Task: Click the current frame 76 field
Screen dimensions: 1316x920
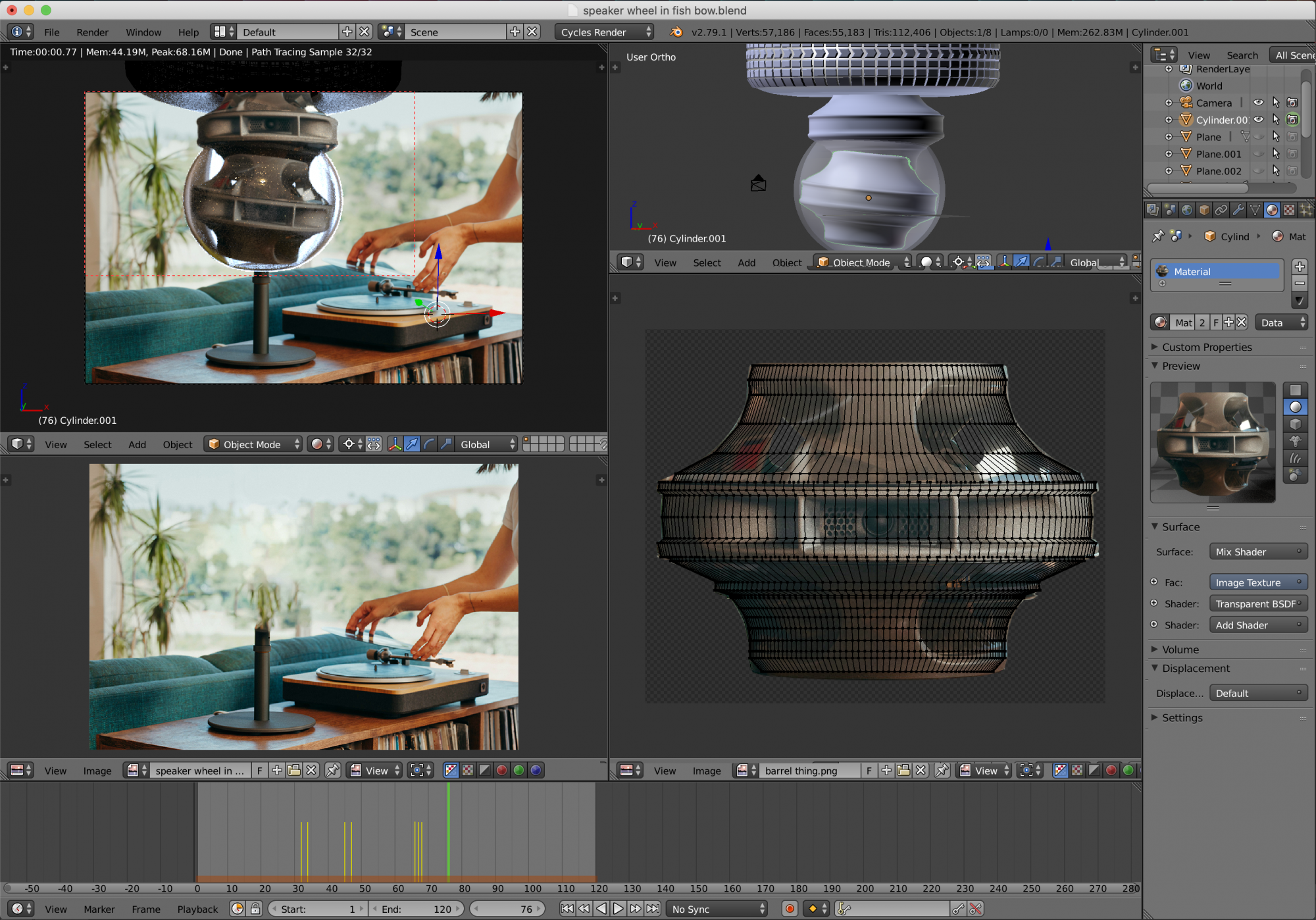Action: pyautogui.click(x=507, y=909)
